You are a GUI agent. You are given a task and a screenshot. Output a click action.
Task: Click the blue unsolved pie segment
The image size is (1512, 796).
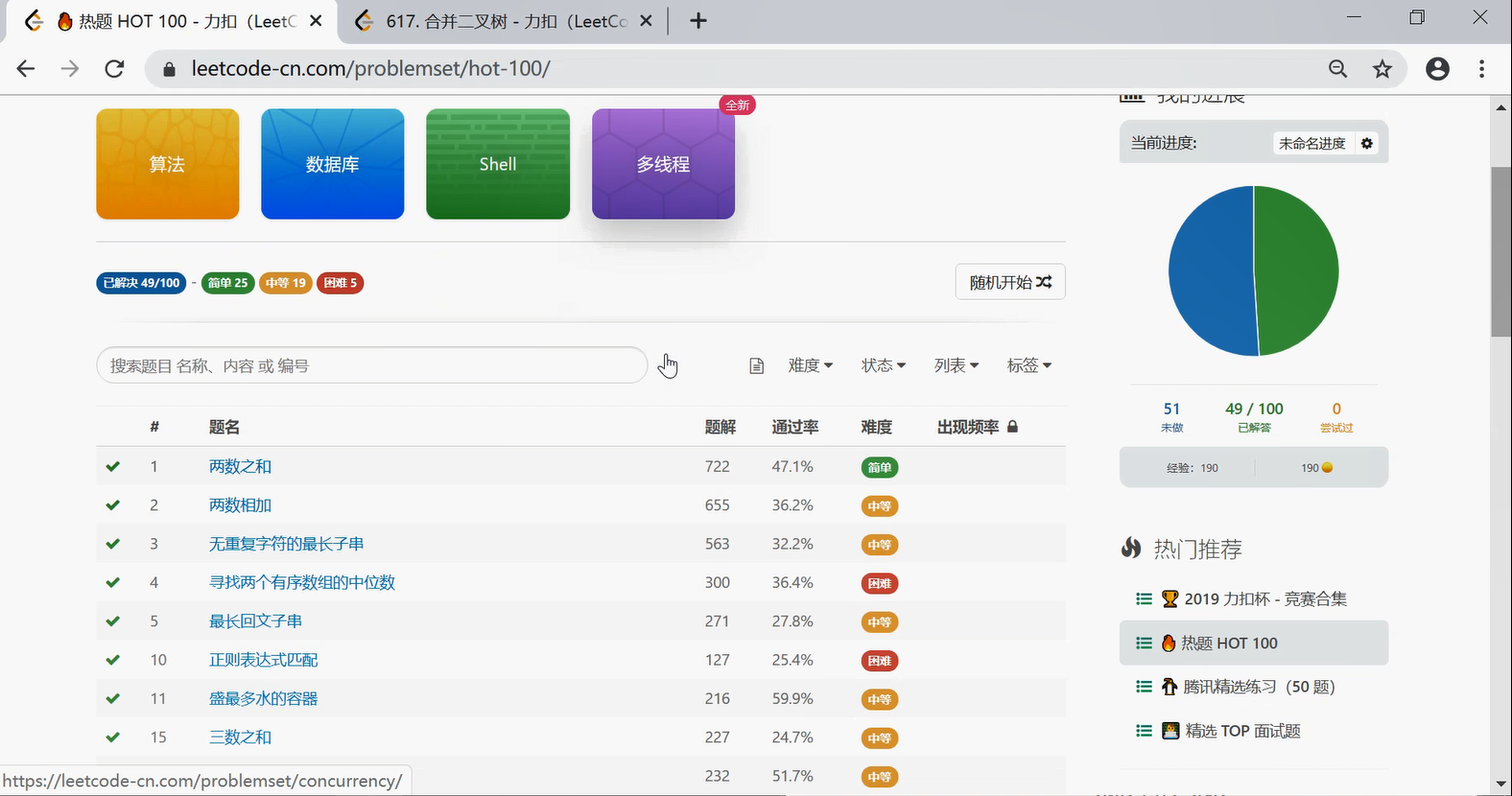pos(1211,270)
